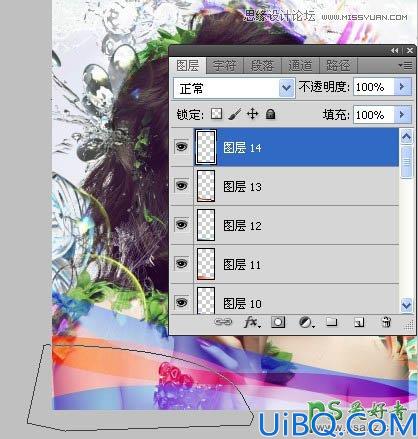Click the layer list scrollbar handle
Image resolution: width=418 pixels, height=439 pixels.
coord(406,162)
